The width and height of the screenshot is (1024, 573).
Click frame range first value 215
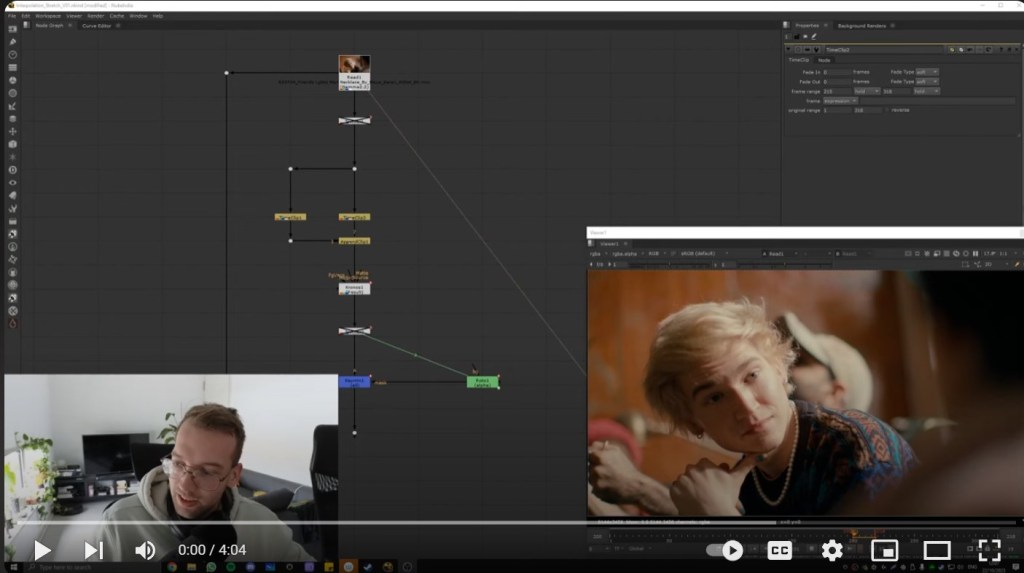837,91
